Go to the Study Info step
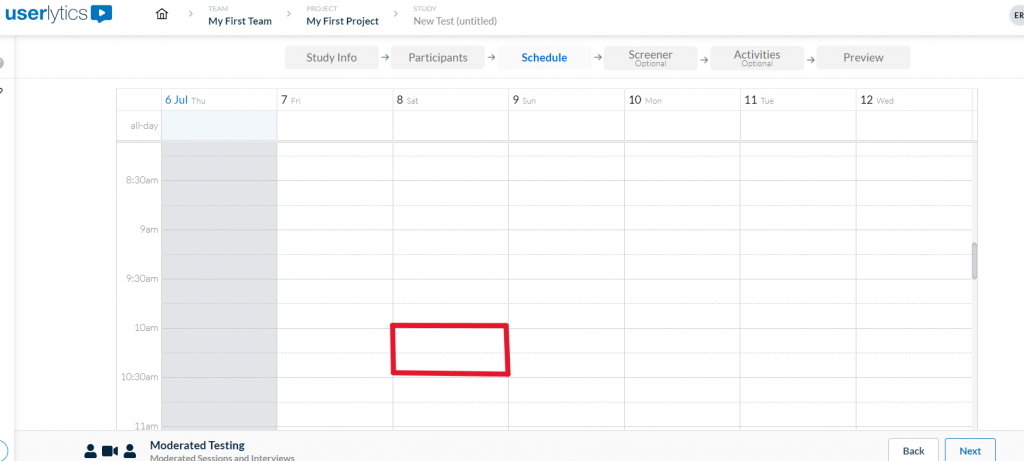The image size is (1024, 461). (331, 58)
